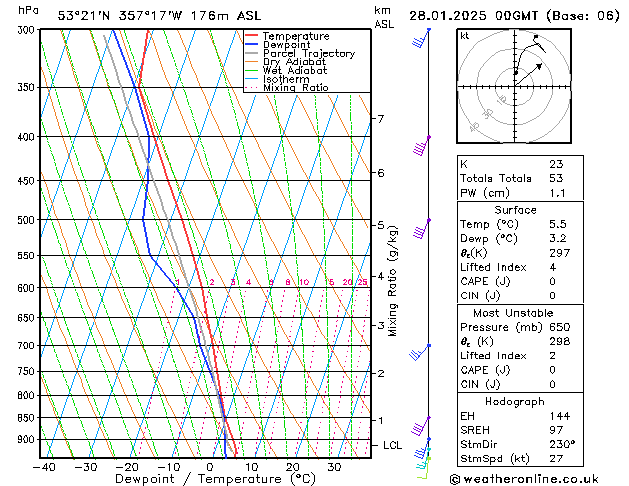Click the surface Dewp value '3.2'
The image size is (629, 486).
pyautogui.click(x=558, y=239)
